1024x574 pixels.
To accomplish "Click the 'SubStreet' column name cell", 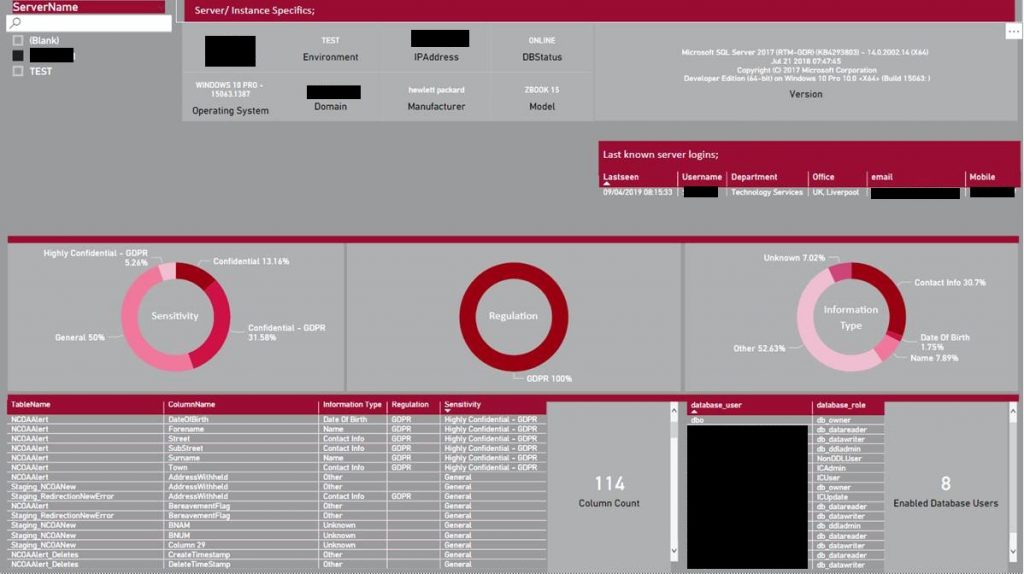I will [x=185, y=448].
